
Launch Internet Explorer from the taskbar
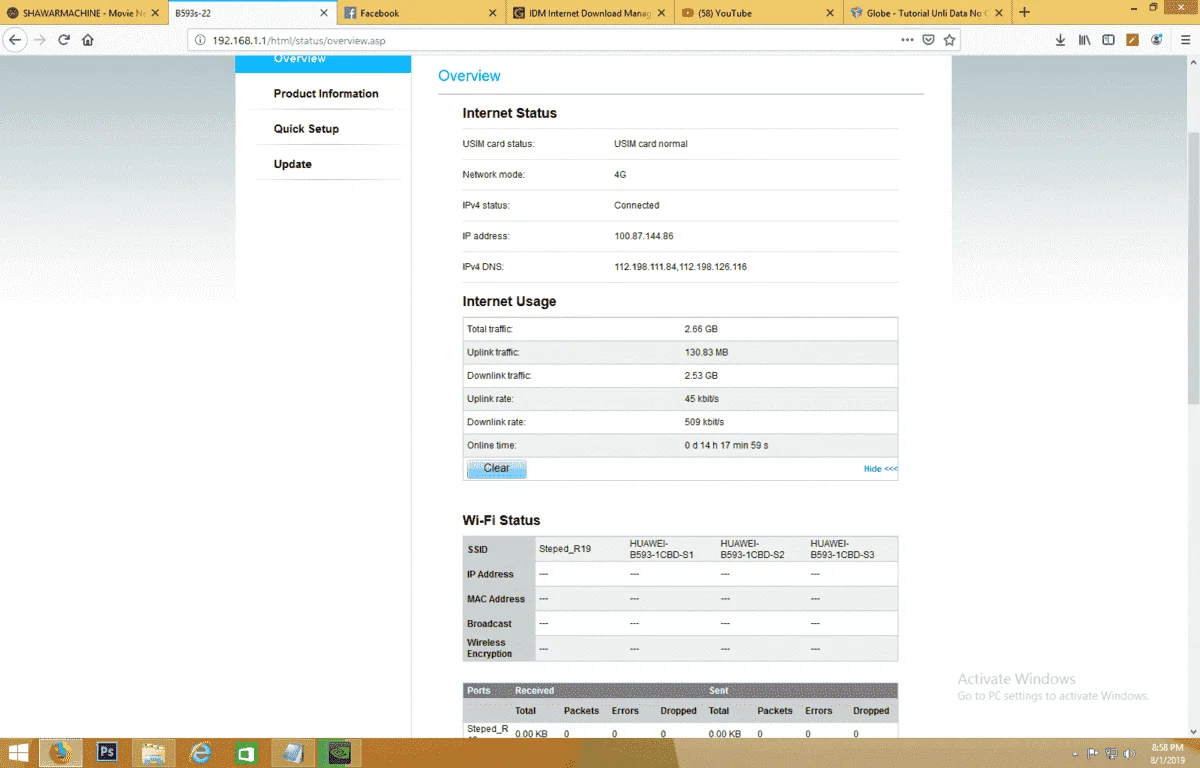point(200,752)
